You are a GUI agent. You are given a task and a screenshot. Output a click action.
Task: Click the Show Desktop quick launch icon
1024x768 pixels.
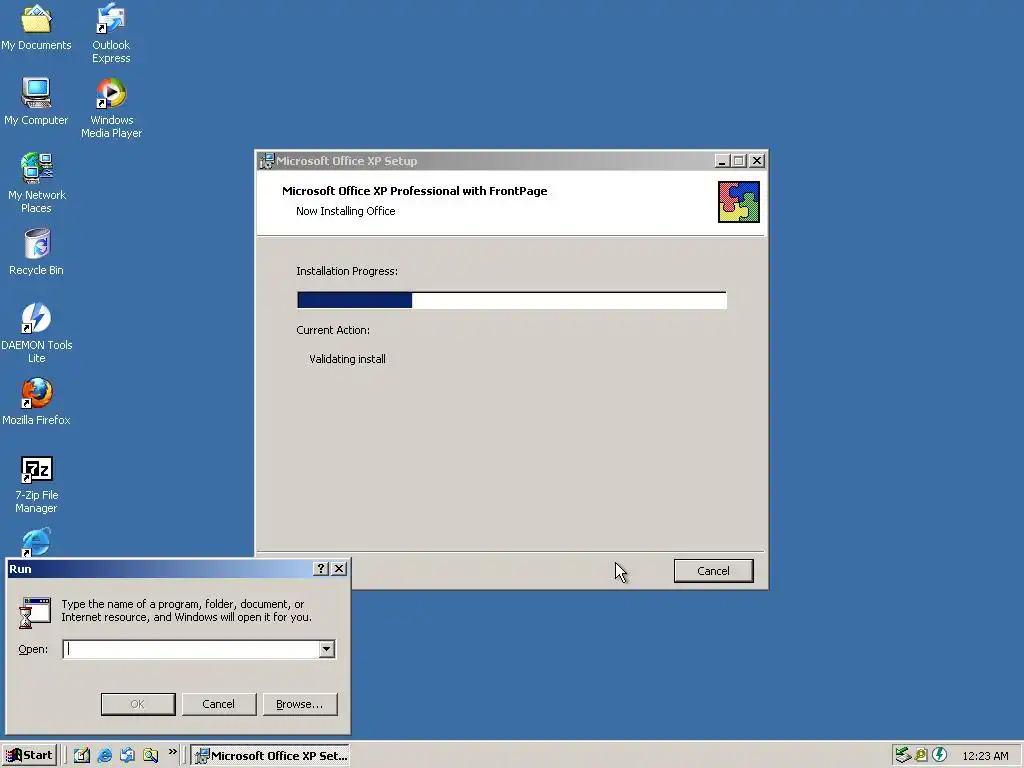coord(82,755)
